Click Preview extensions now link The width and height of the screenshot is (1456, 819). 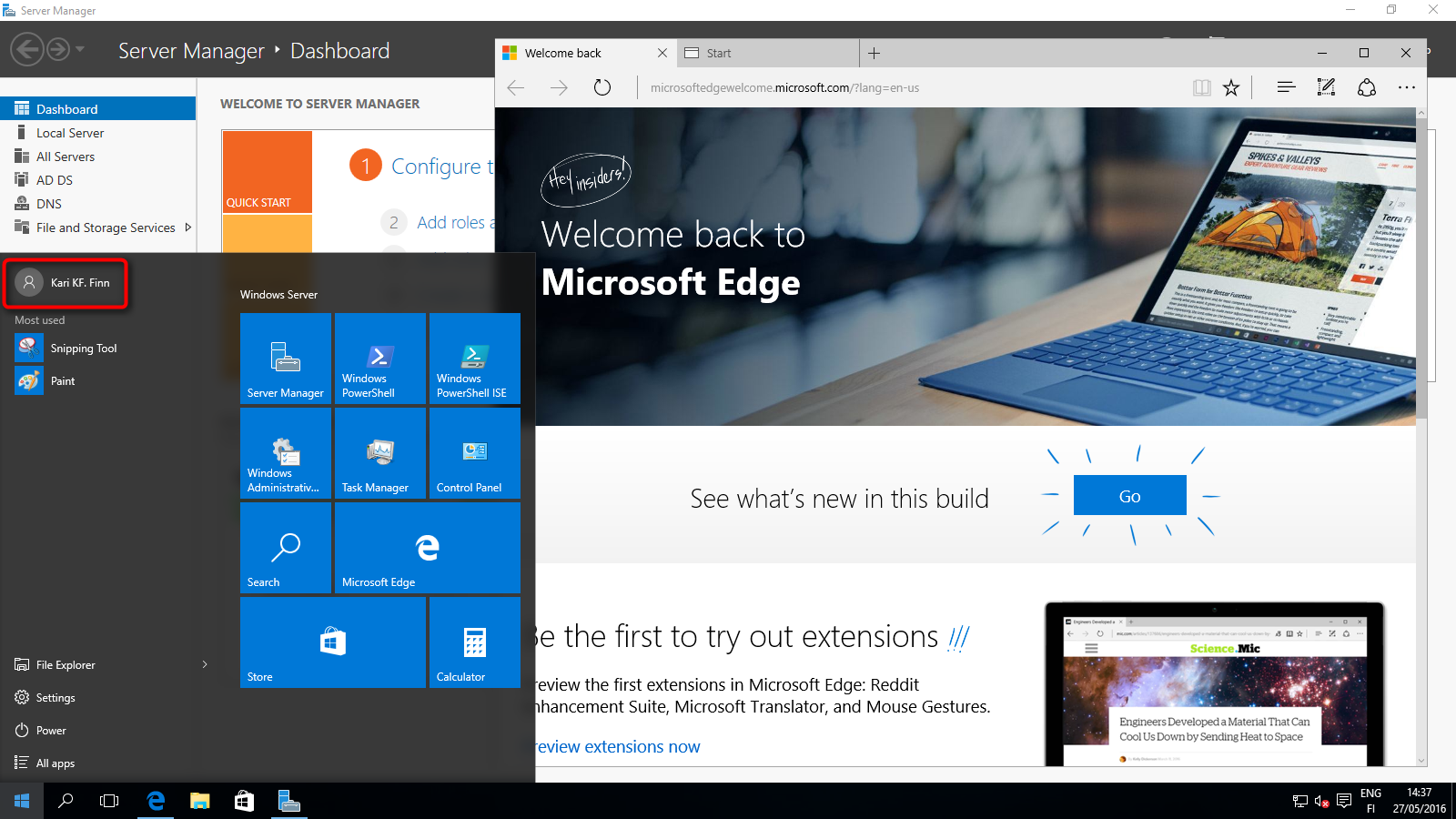pos(618,746)
